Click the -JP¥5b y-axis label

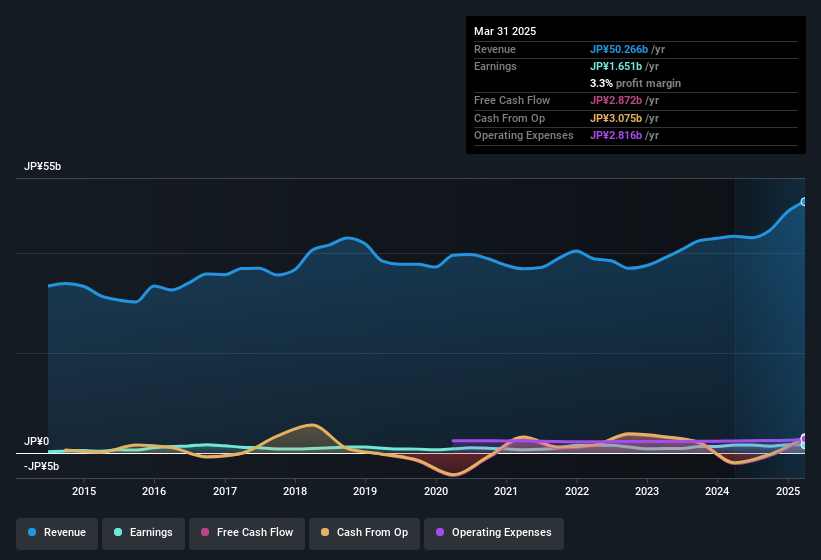[x=41, y=466]
